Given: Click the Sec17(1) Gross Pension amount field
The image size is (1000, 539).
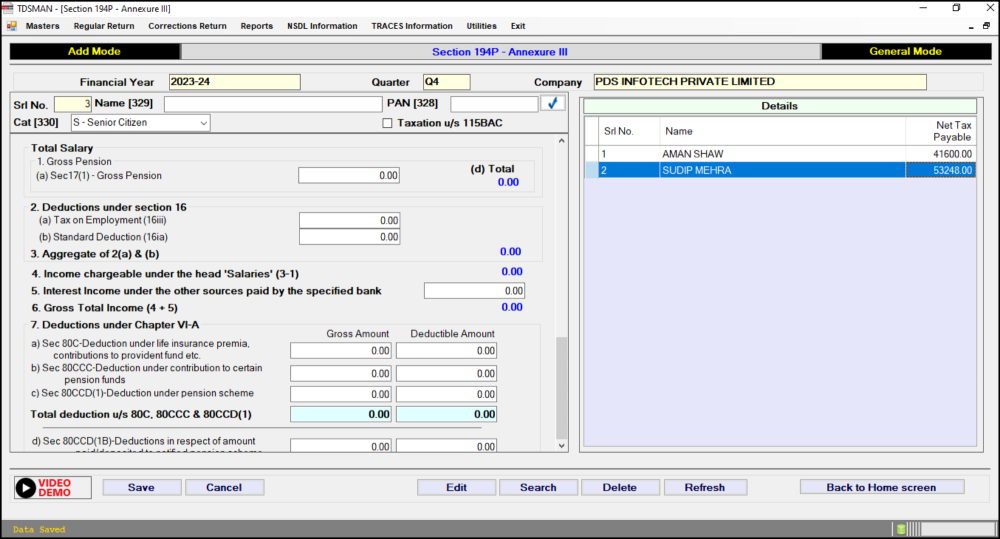Looking at the screenshot, I should pos(349,176).
